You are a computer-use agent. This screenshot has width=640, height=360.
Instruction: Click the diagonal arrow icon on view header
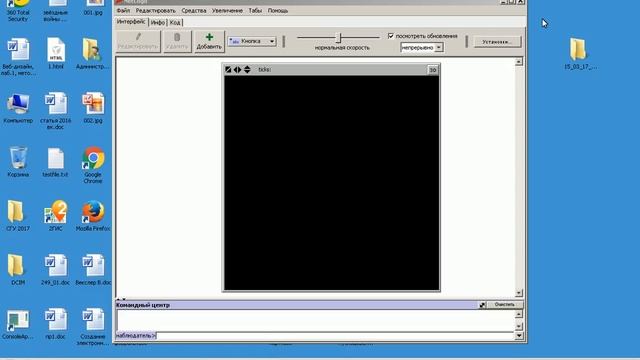[x=228, y=70]
